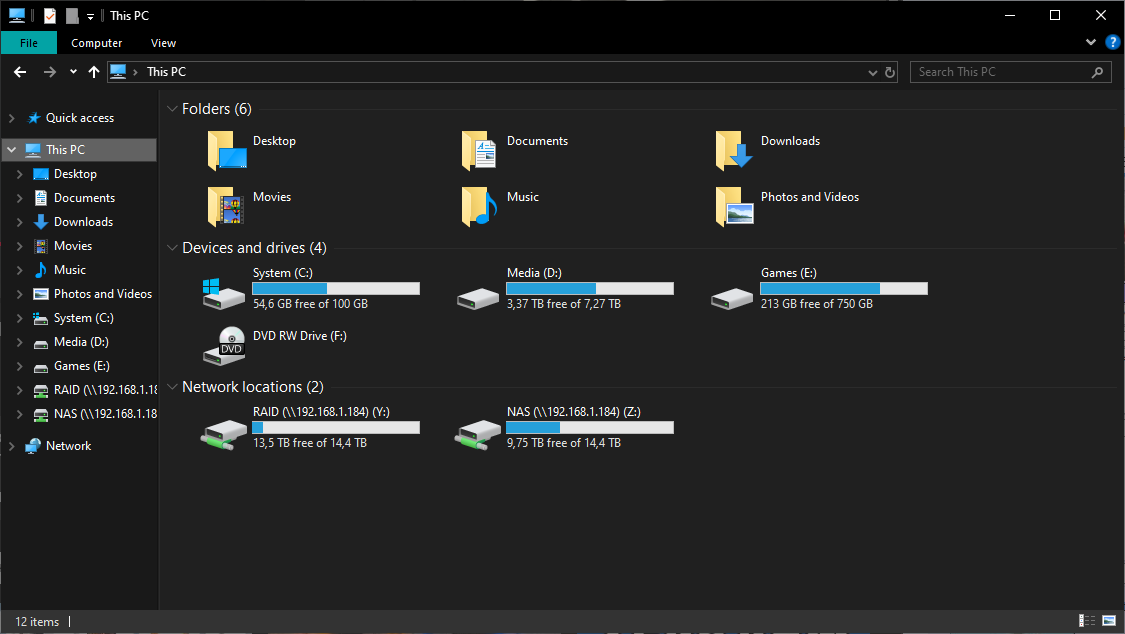
Task: Click the Forward navigation arrow
Action: (50, 72)
